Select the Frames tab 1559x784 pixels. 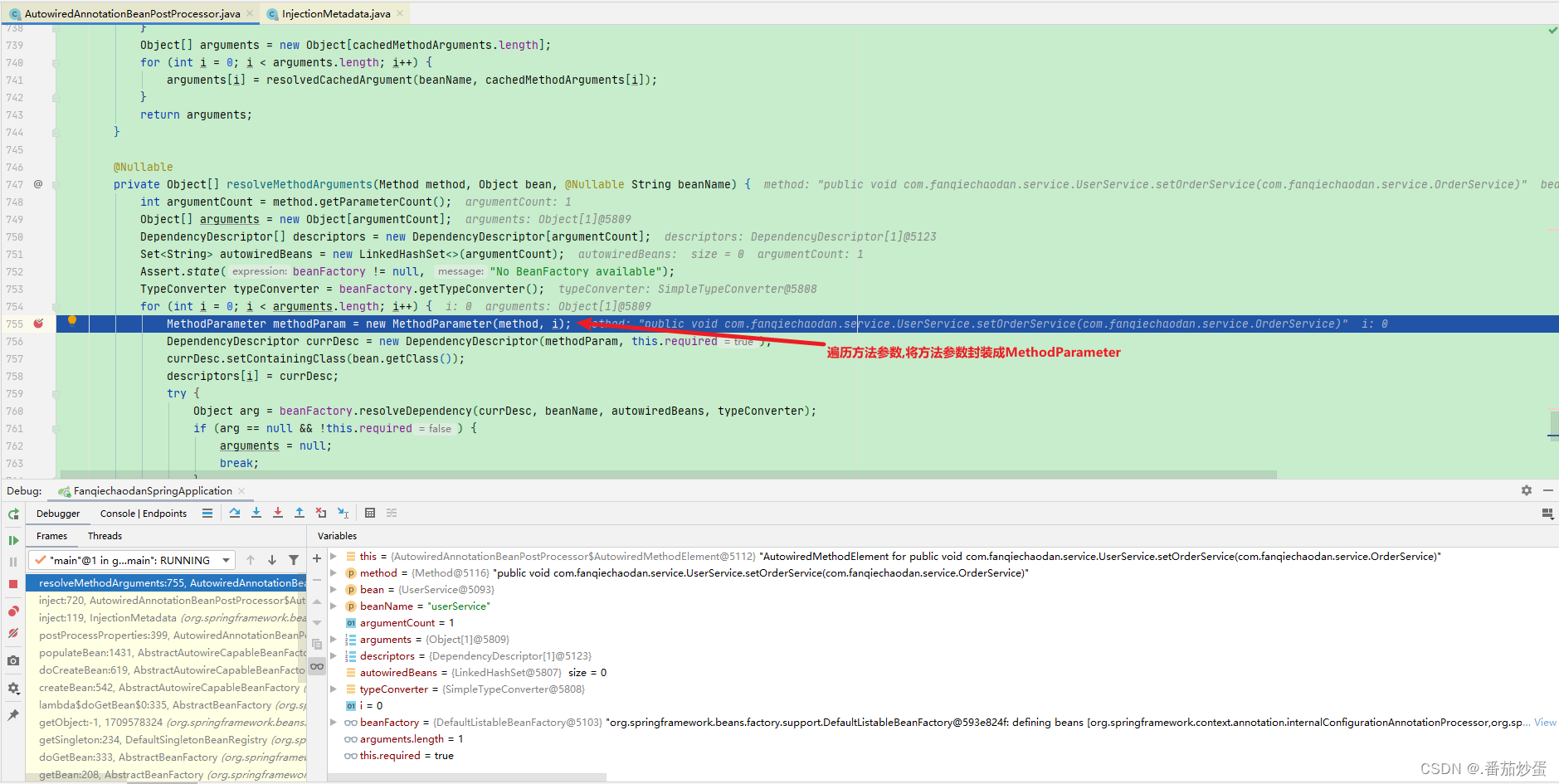(x=51, y=536)
